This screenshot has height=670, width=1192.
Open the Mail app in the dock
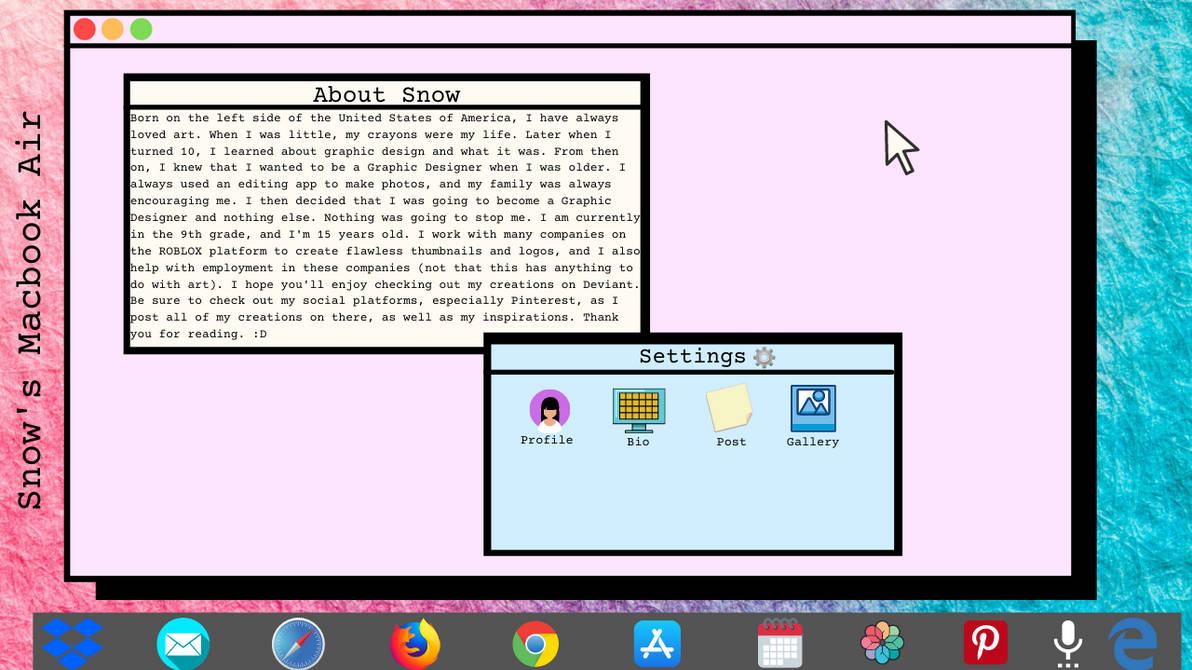tap(182, 644)
